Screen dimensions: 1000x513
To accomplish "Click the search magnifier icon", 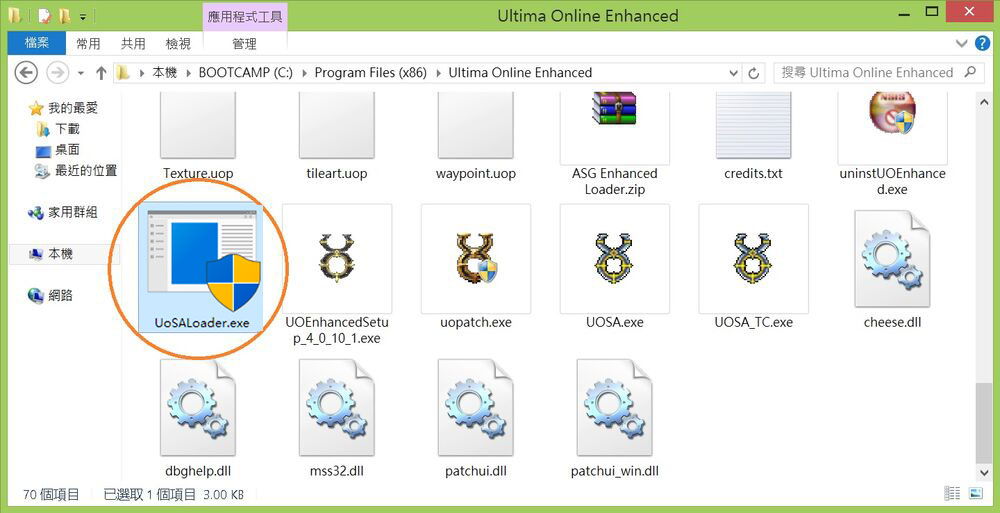I will coord(970,72).
